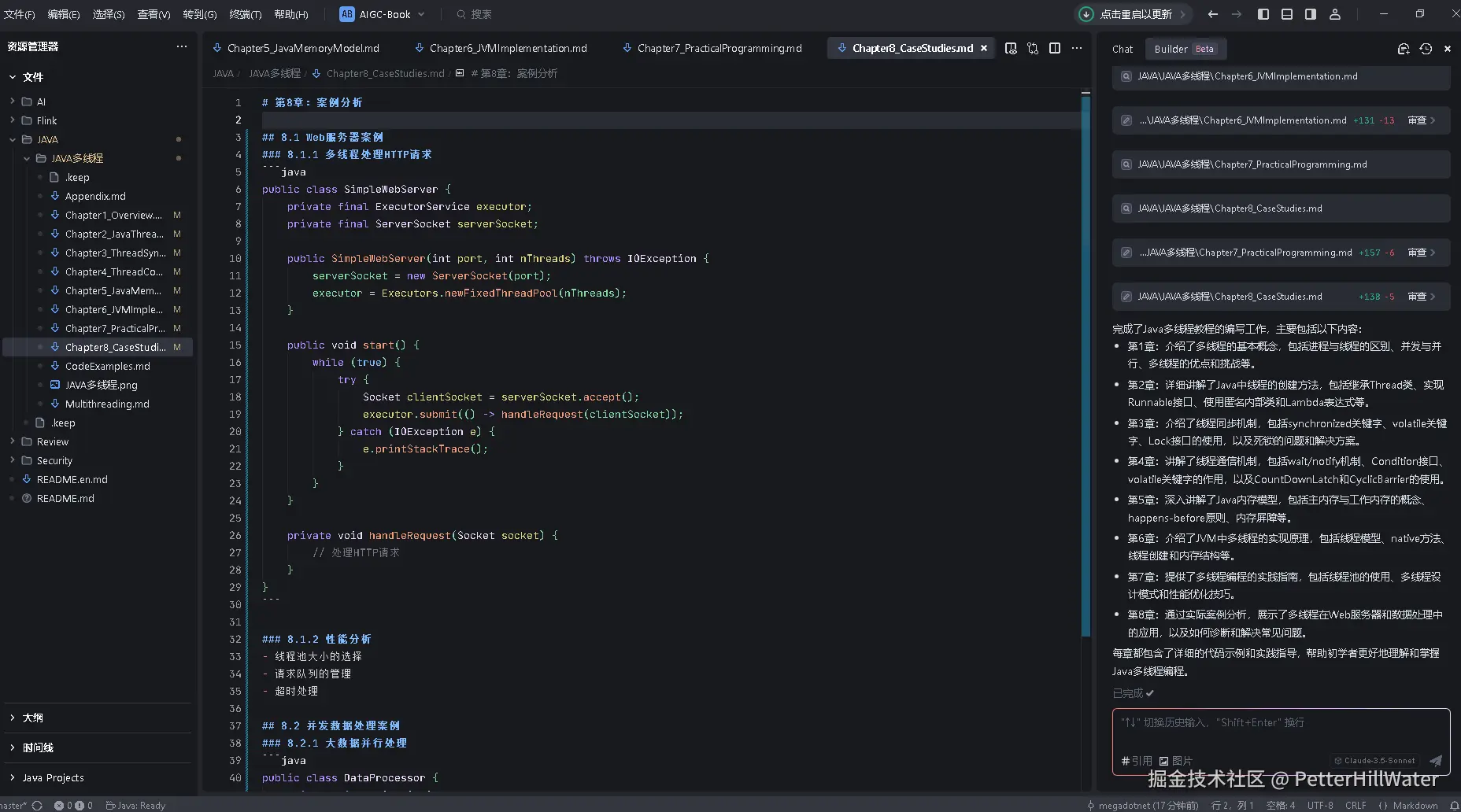
Task: Navigate forward with the right arrow
Action: click(x=1237, y=14)
